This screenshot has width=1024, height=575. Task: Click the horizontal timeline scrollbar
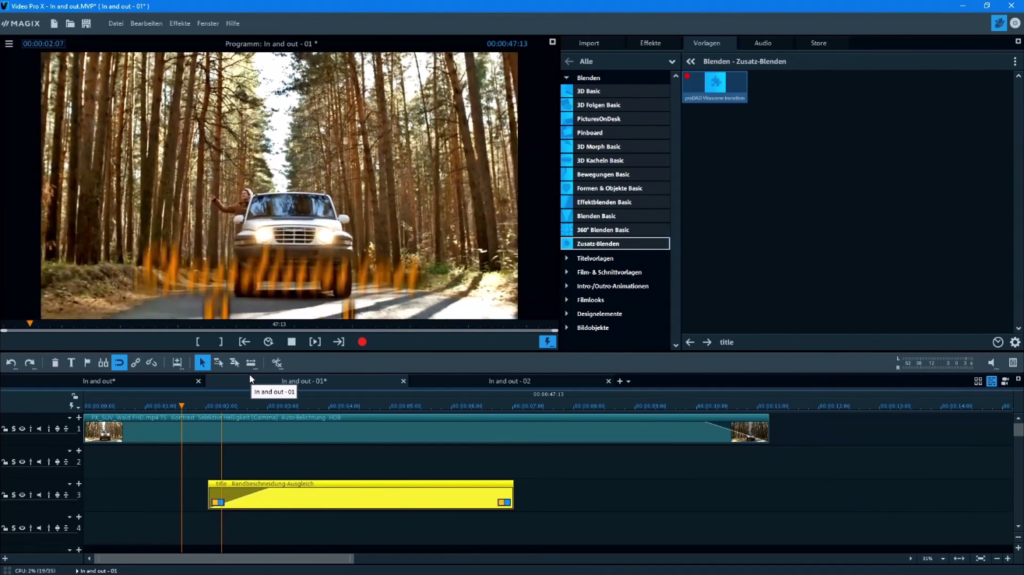tap(220, 558)
